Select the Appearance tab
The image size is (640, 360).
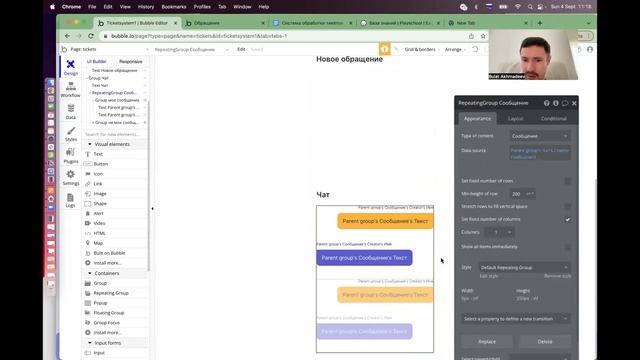[x=477, y=119]
